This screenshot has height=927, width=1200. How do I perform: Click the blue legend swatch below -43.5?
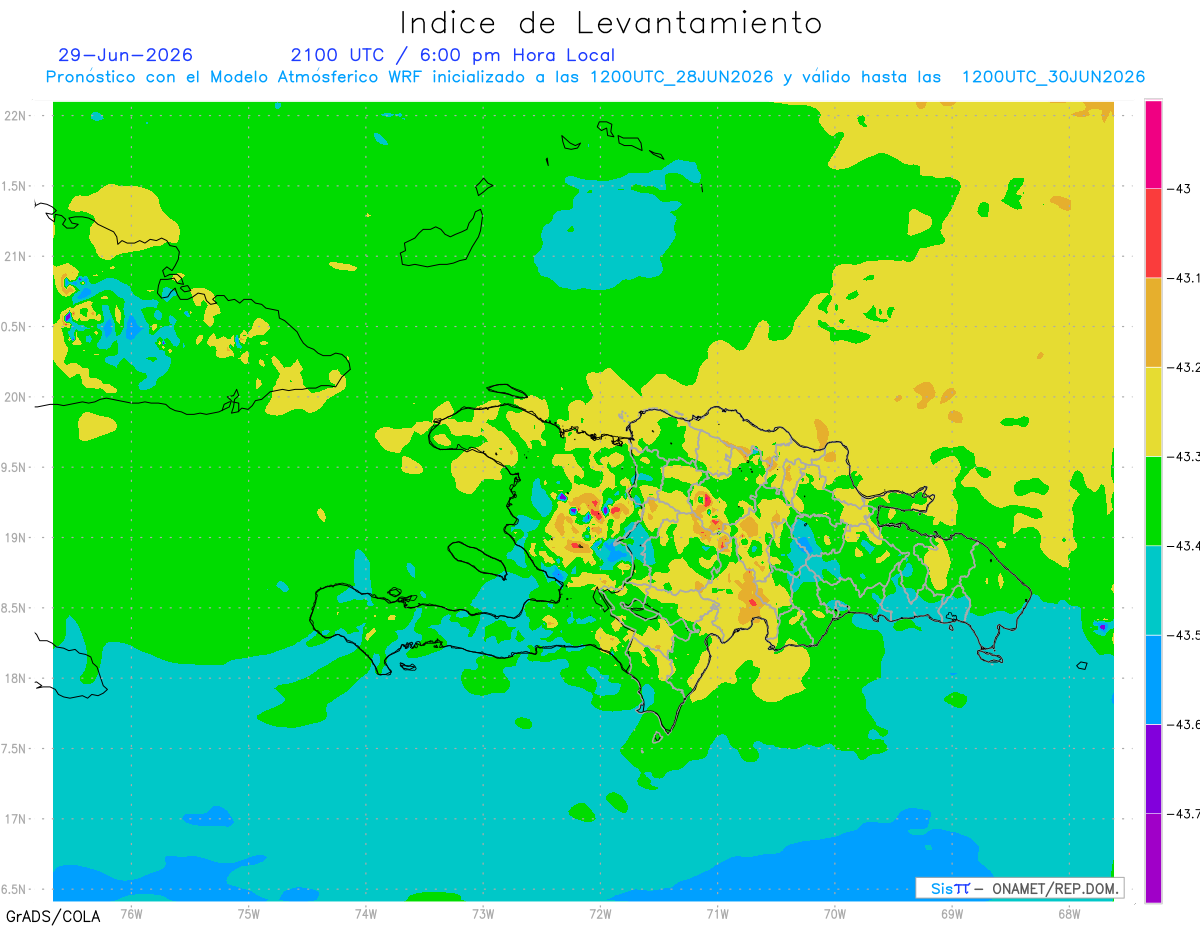point(1153,679)
